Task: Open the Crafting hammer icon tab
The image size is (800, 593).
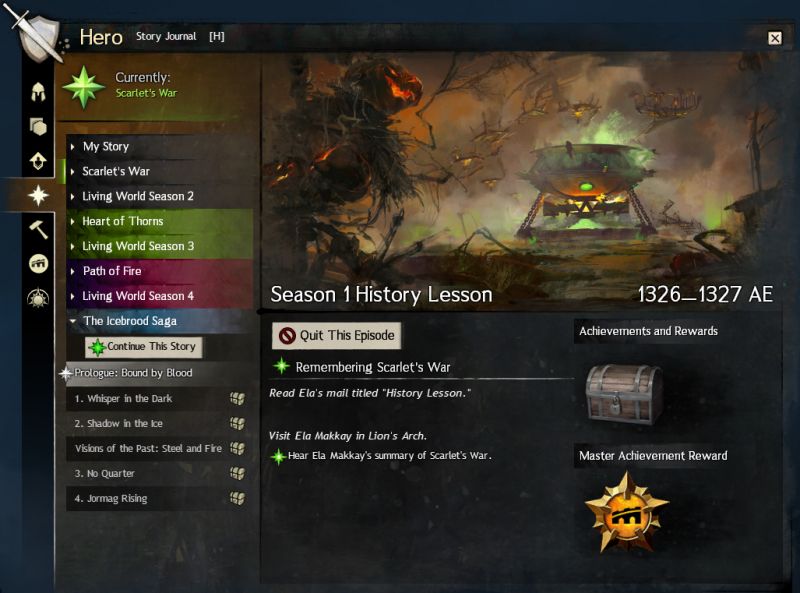Action: [x=38, y=229]
